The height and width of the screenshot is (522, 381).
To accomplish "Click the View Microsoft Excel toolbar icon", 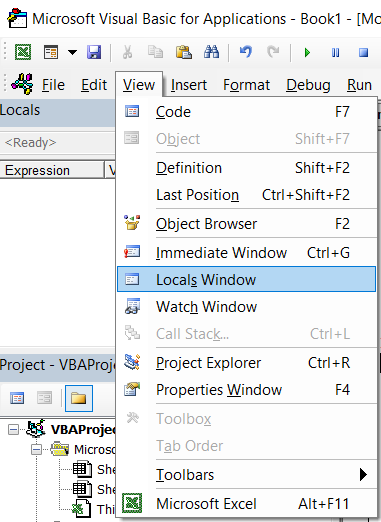I will 23,52.
